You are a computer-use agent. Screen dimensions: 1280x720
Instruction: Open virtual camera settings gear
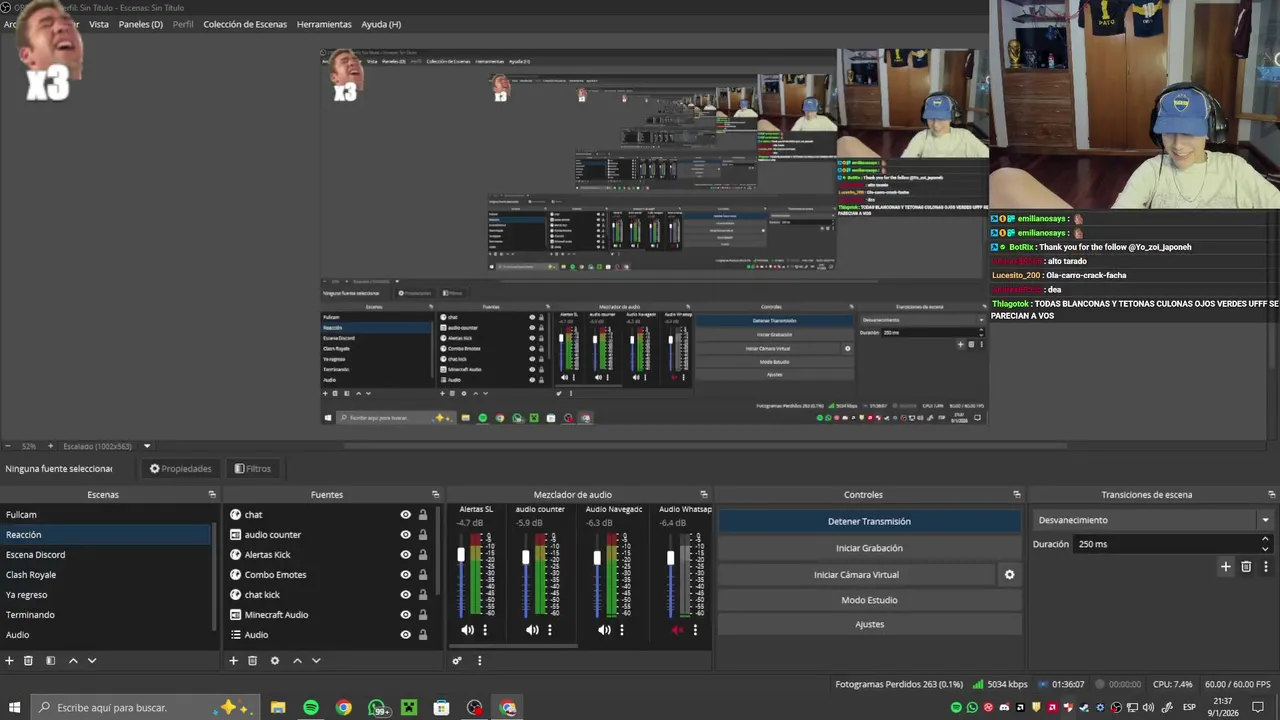tap(1009, 575)
